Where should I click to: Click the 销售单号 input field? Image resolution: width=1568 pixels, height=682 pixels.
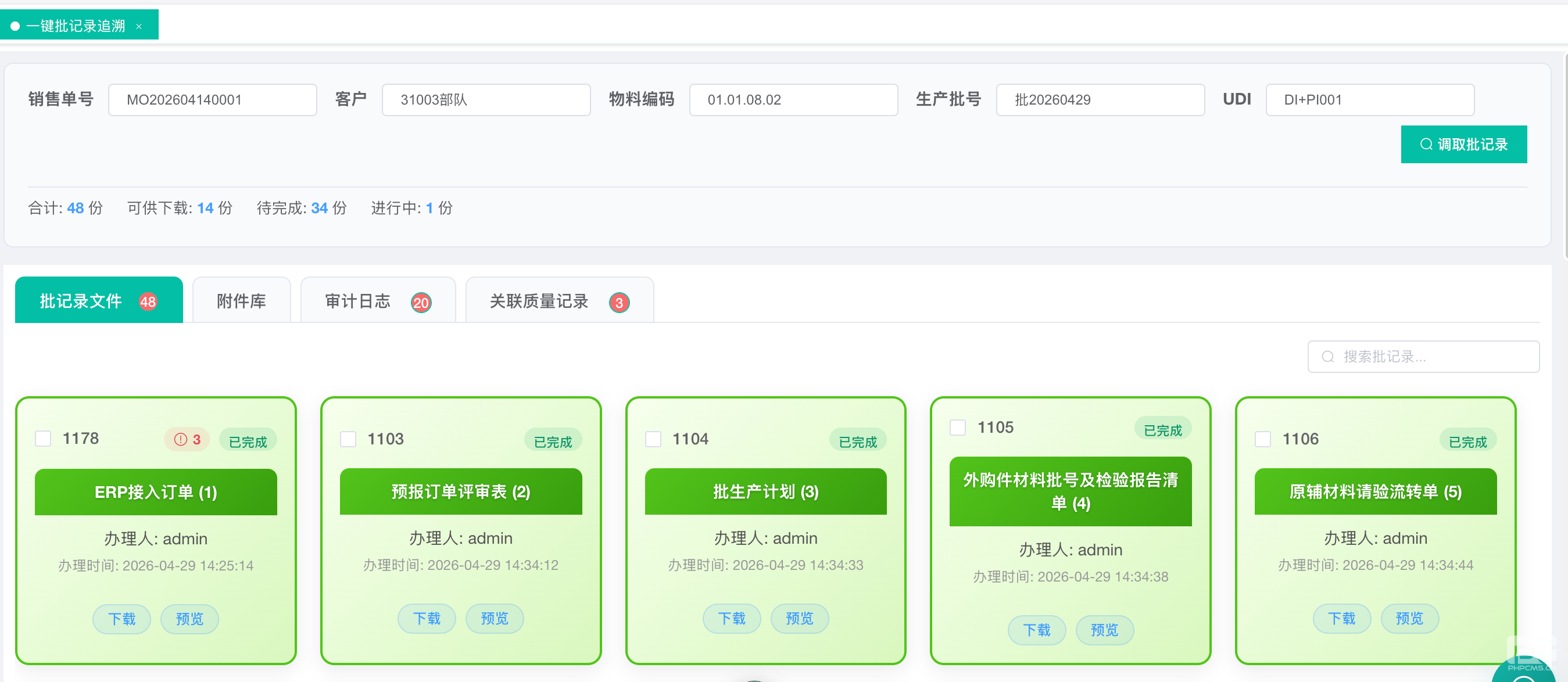213,100
